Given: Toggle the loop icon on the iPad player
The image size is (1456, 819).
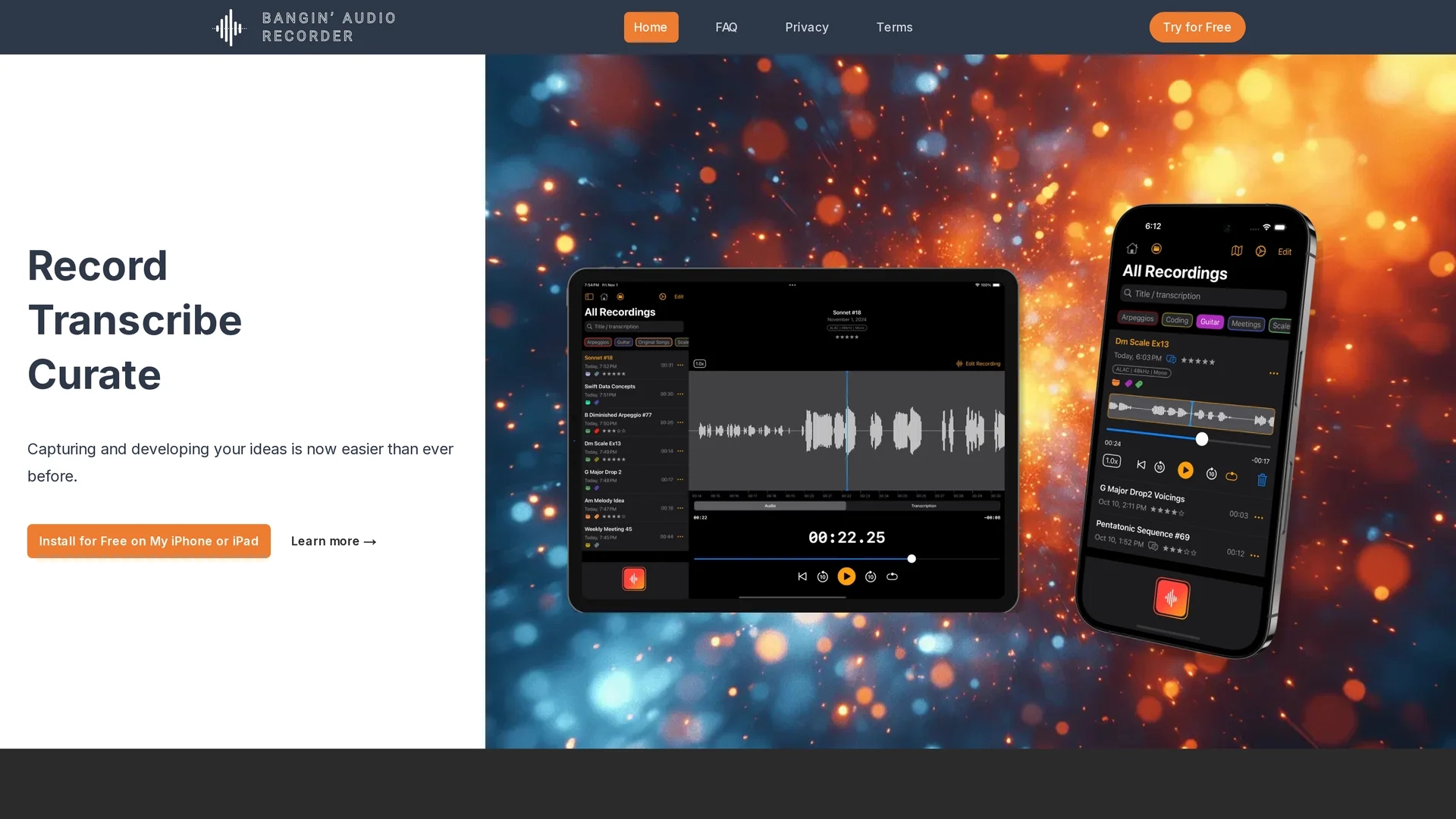Looking at the screenshot, I should tap(893, 576).
